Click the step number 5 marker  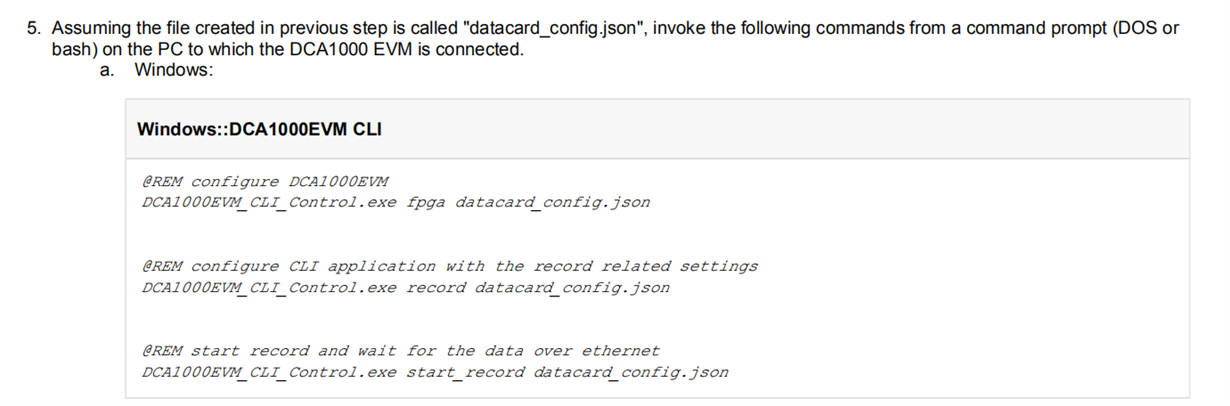[32, 28]
